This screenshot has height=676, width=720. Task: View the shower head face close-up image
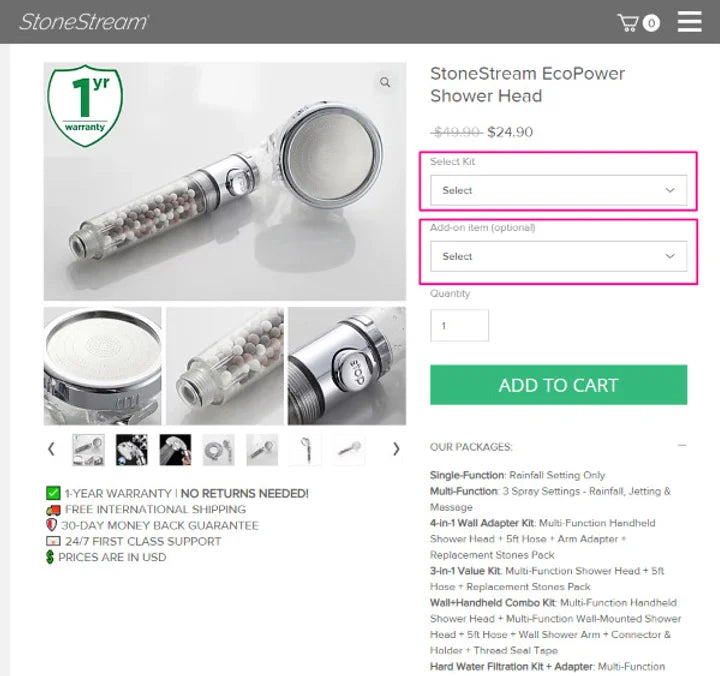tap(103, 366)
